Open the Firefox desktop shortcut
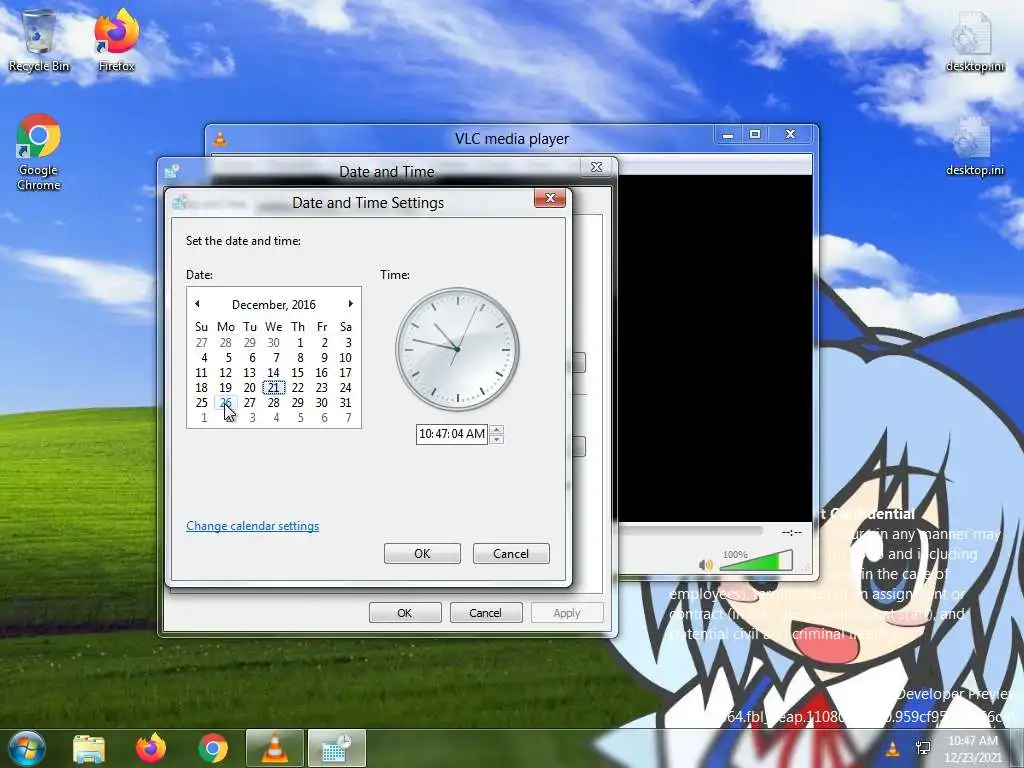 (117, 40)
